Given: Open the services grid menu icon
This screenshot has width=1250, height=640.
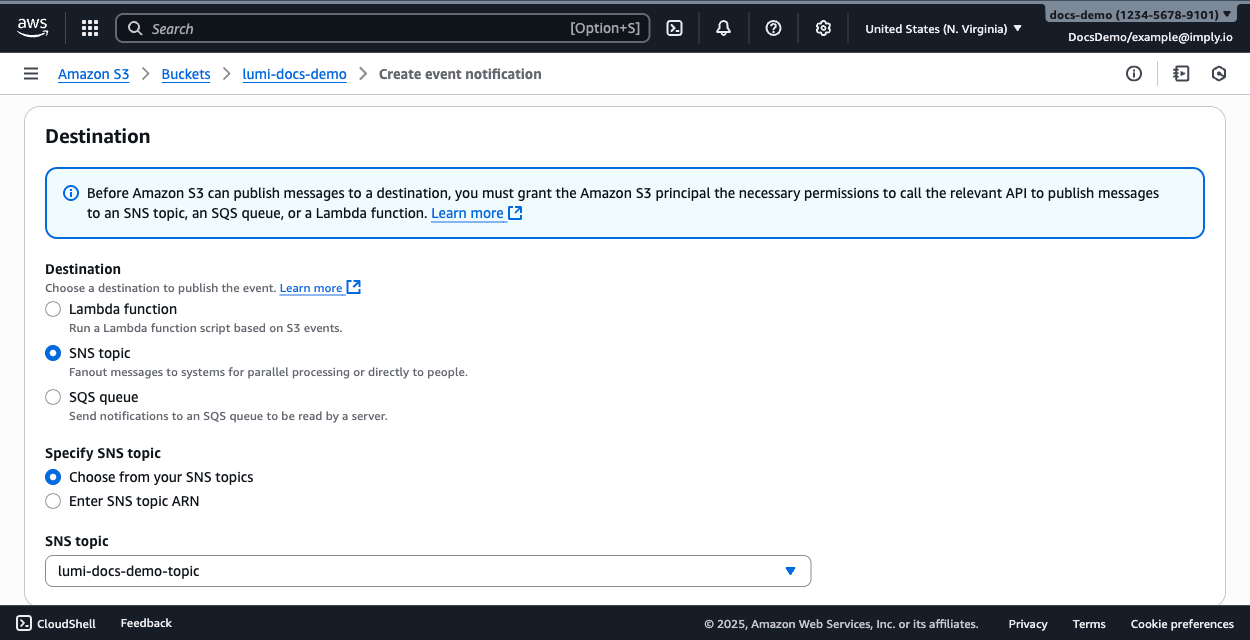Looking at the screenshot, I should (x=90, y=28).
